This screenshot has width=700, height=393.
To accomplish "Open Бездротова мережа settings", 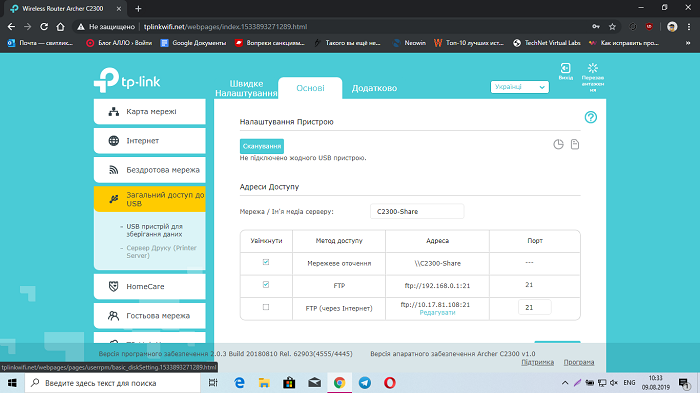I will coord(150,170).
